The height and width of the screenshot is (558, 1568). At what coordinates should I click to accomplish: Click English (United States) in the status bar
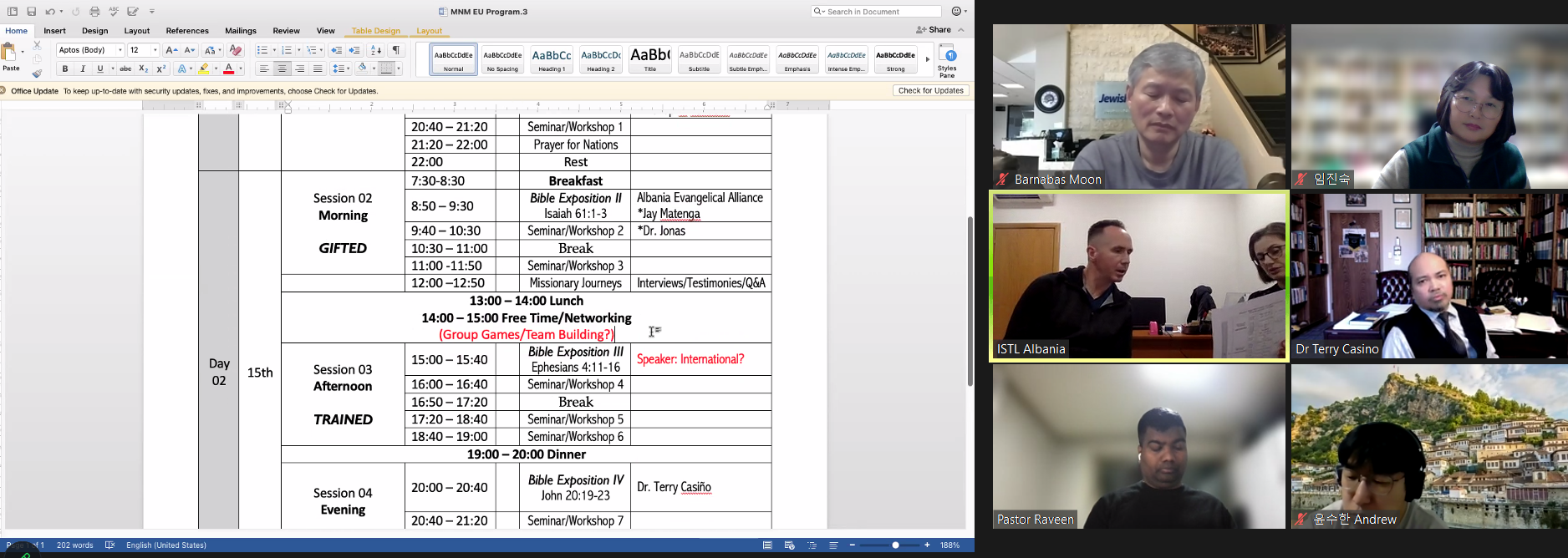tap(166, 545)
